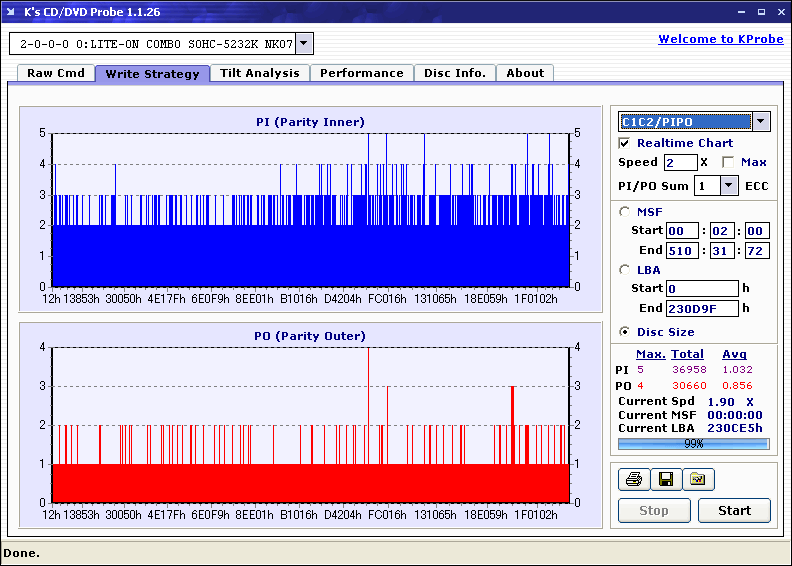The width and height of the screenshot is (792, 566).
Task: Expand the C1C2/PIPO test type dropdown
Action: click(761, 122)
